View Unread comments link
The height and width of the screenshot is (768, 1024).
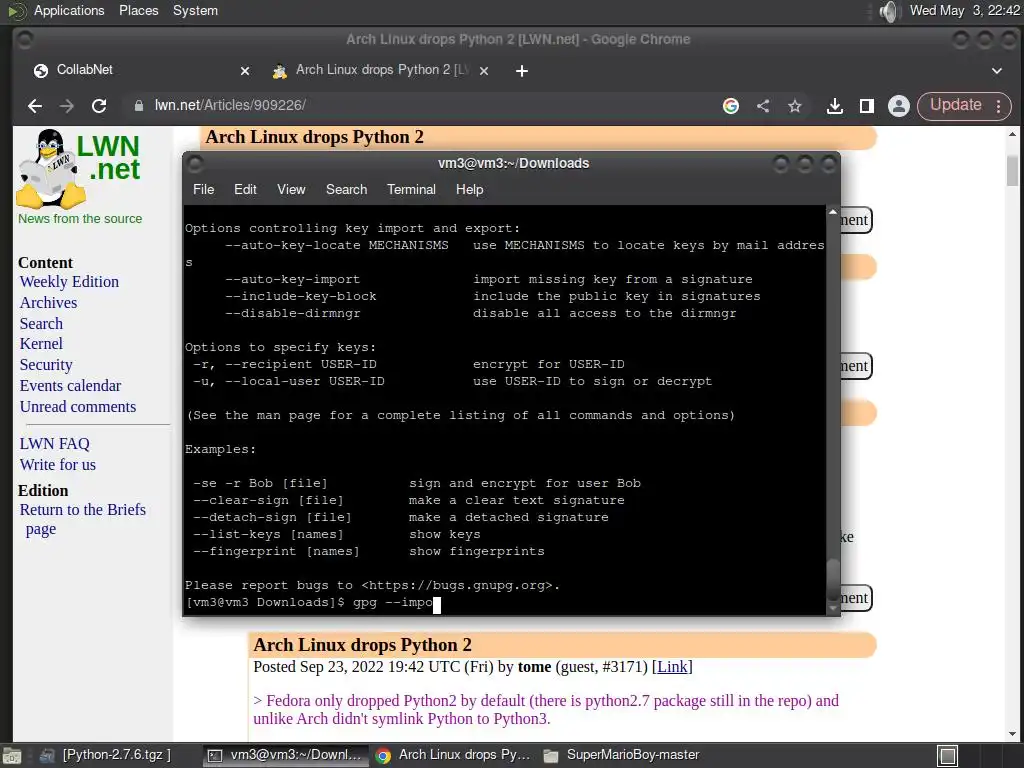(x=78, y=407)
